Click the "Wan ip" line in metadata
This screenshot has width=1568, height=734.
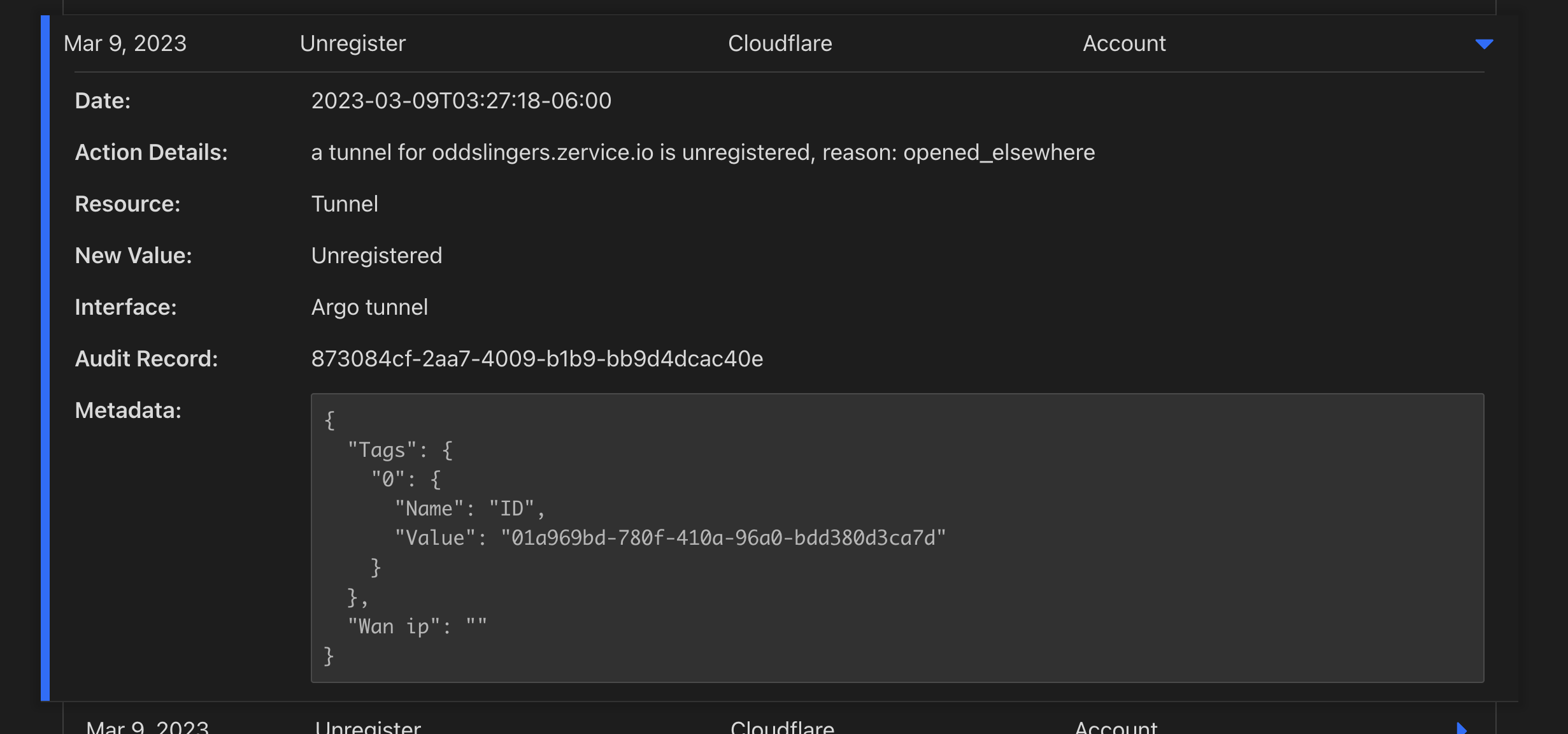(x=417, y=626)
